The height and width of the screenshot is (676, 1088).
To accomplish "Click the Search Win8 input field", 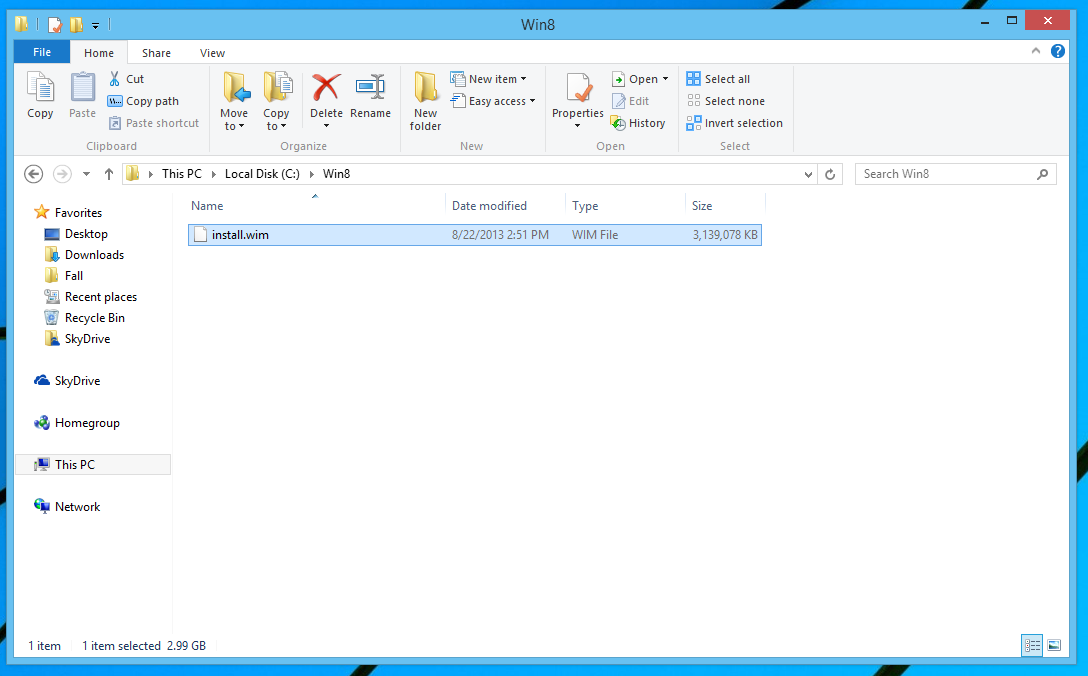I will point(945,174).
